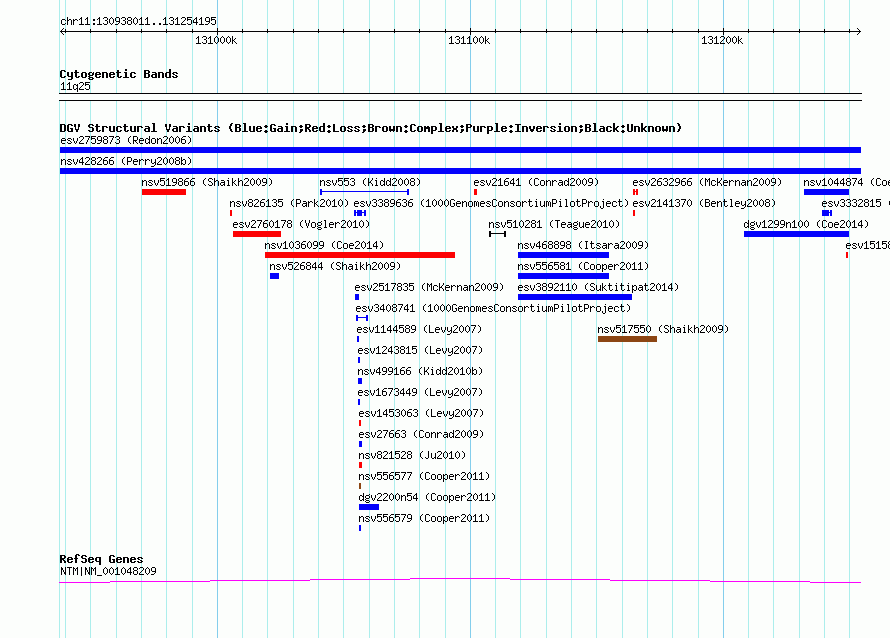
Task: Select the red nsv519866 (Shaikh2009) loss bar
Action: click(x=164, y=192)
